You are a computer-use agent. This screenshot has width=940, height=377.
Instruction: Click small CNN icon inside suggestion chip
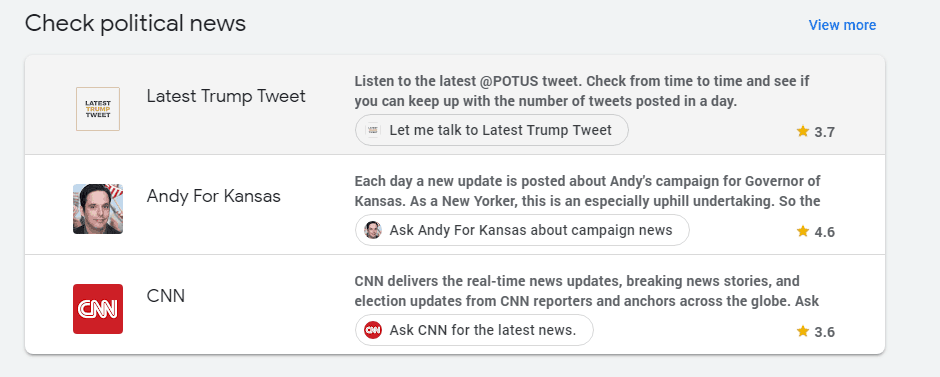[373, 330]
